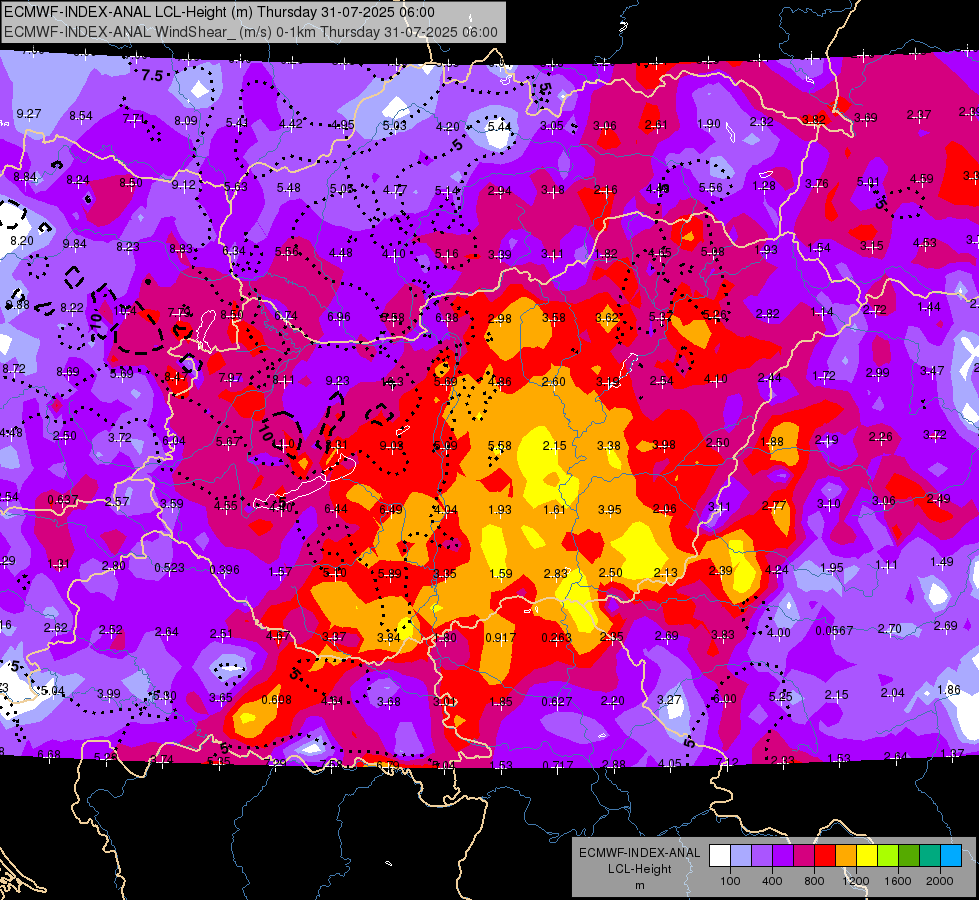Click the magenta legend swatch left of 800
This screenshot has width=979, height=900.
(x=804, y=855)
